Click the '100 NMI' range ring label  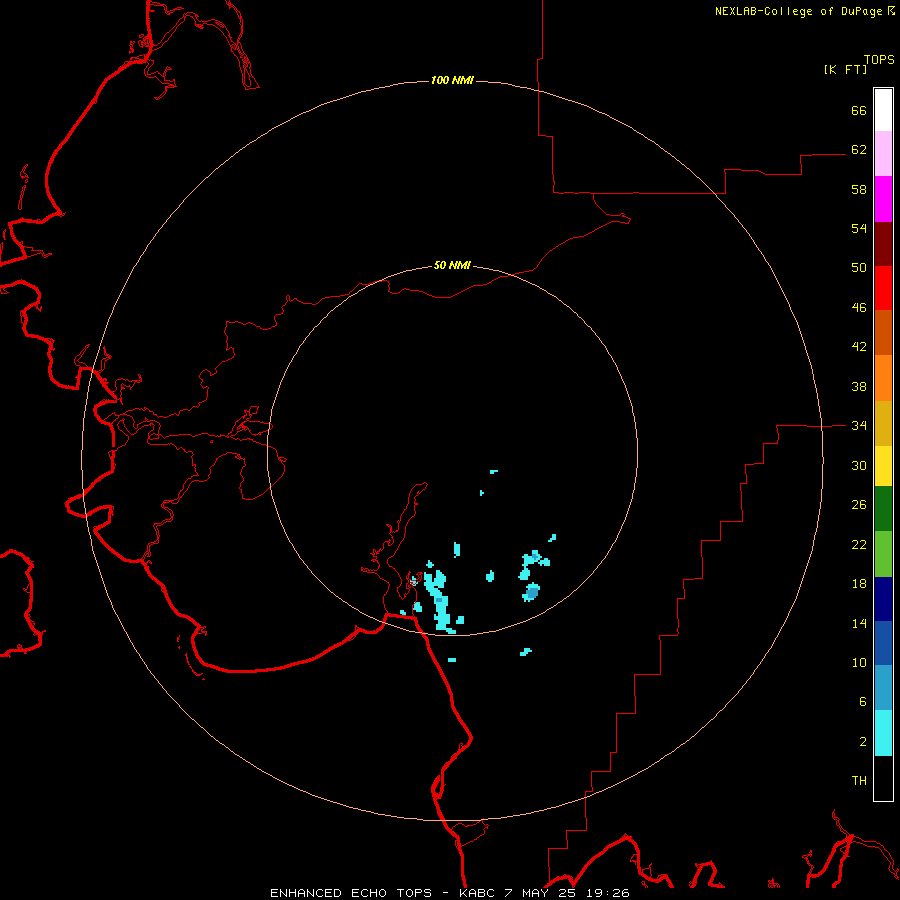click(x=452, y=80)
